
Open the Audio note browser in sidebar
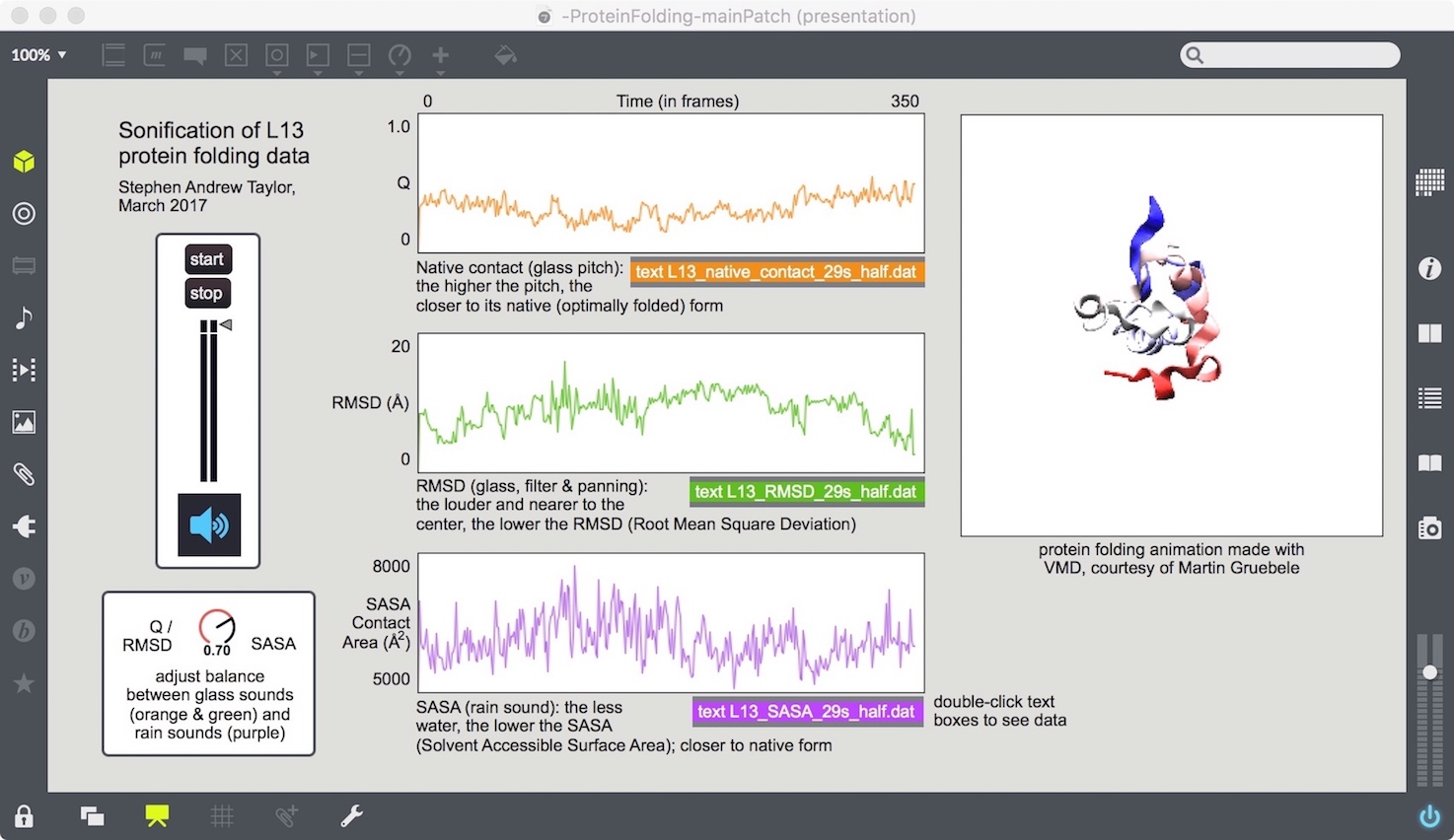pos(24,317)
